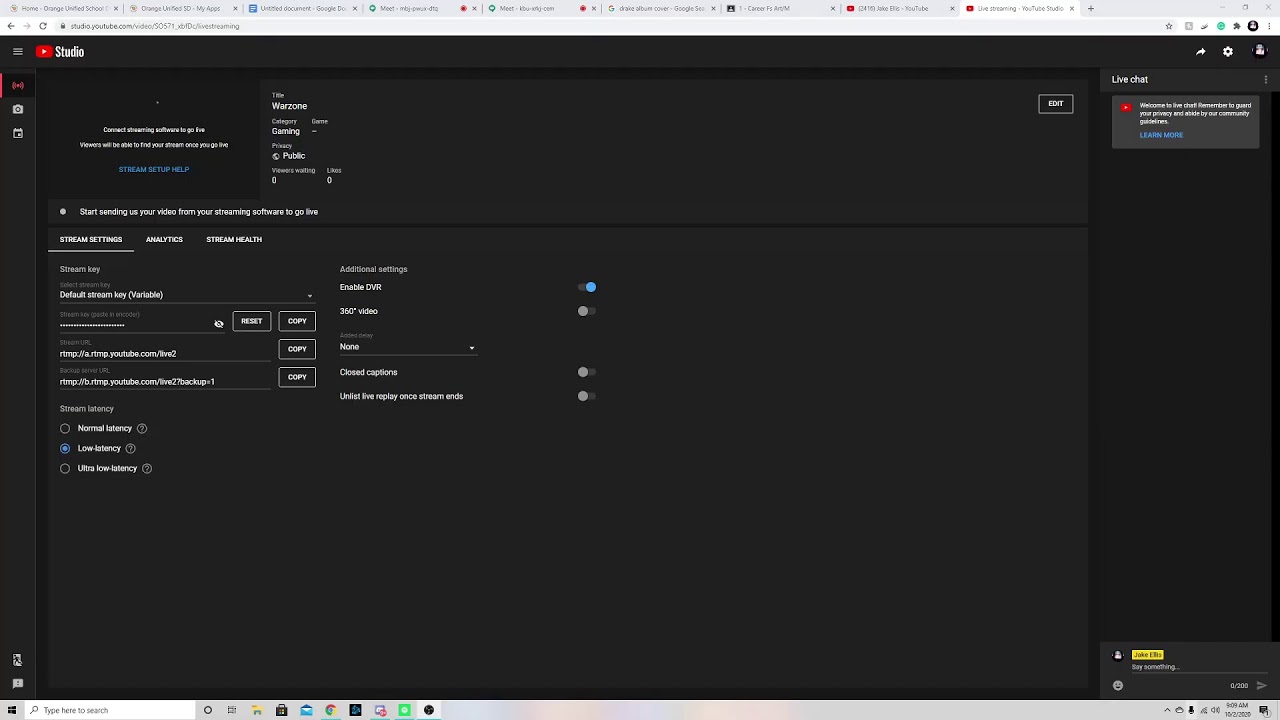Click the YouTube Studio logo
The width and height of the screenshot is (1280, 720).
(60, 52)
